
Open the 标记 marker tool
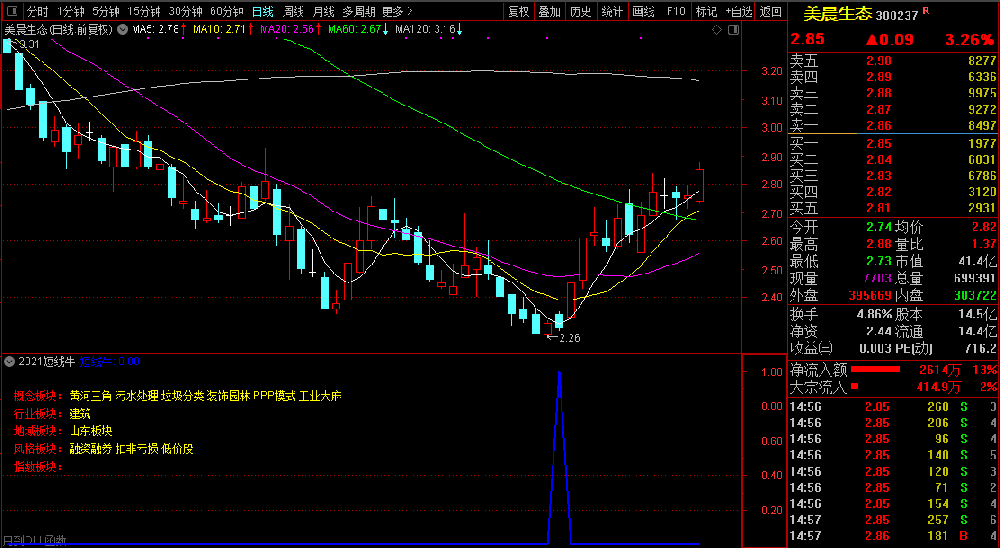(x=706, y=12)
